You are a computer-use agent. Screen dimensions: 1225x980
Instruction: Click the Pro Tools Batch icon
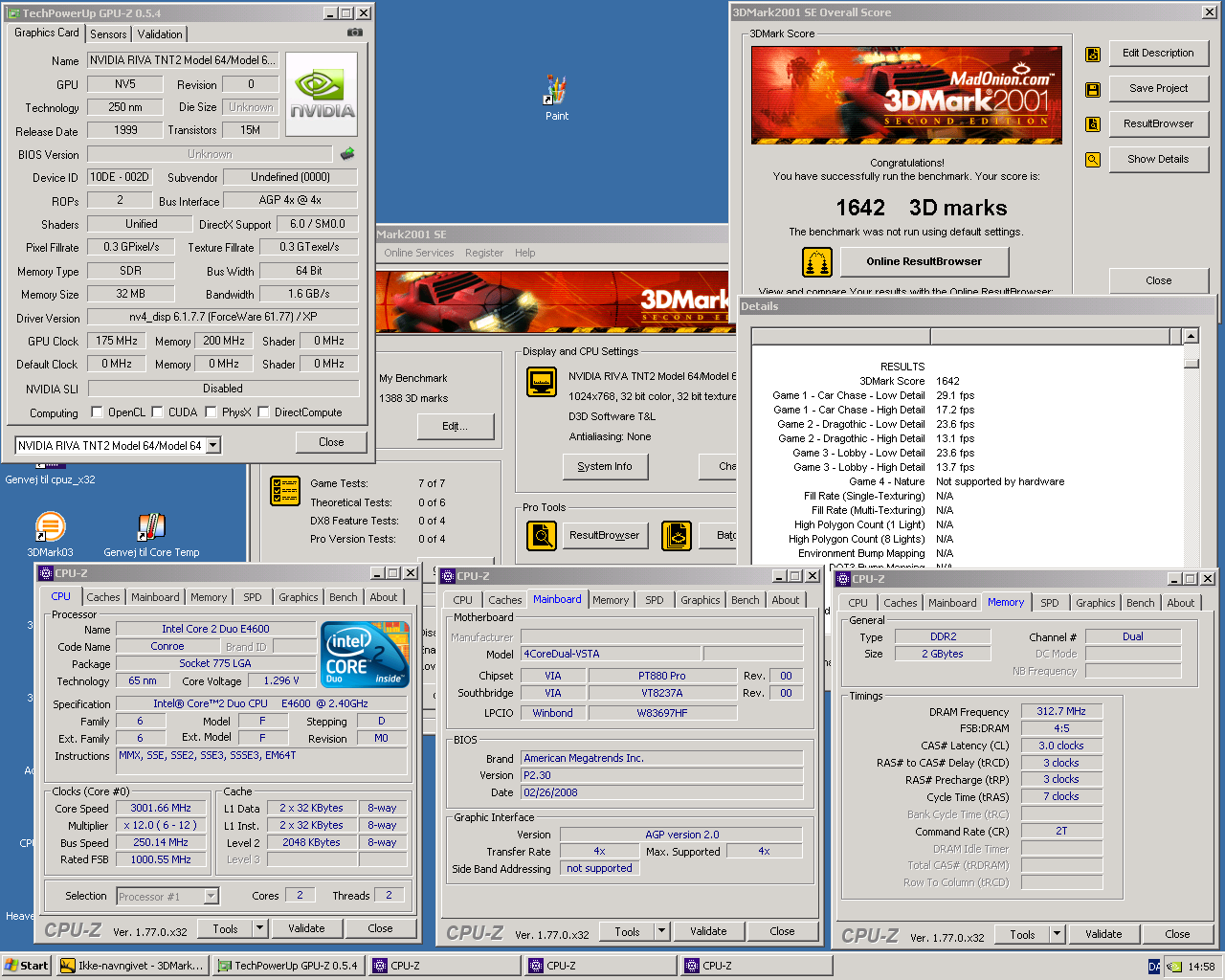pyautogui.click(x=677, y=535)
